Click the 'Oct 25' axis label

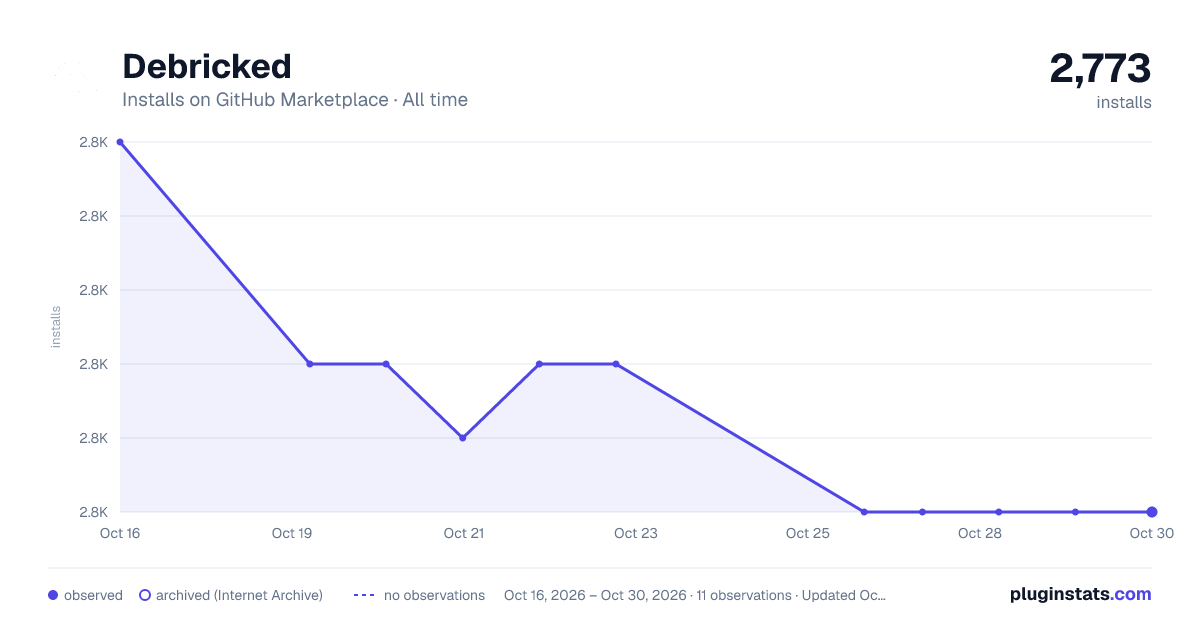(808, 533)
